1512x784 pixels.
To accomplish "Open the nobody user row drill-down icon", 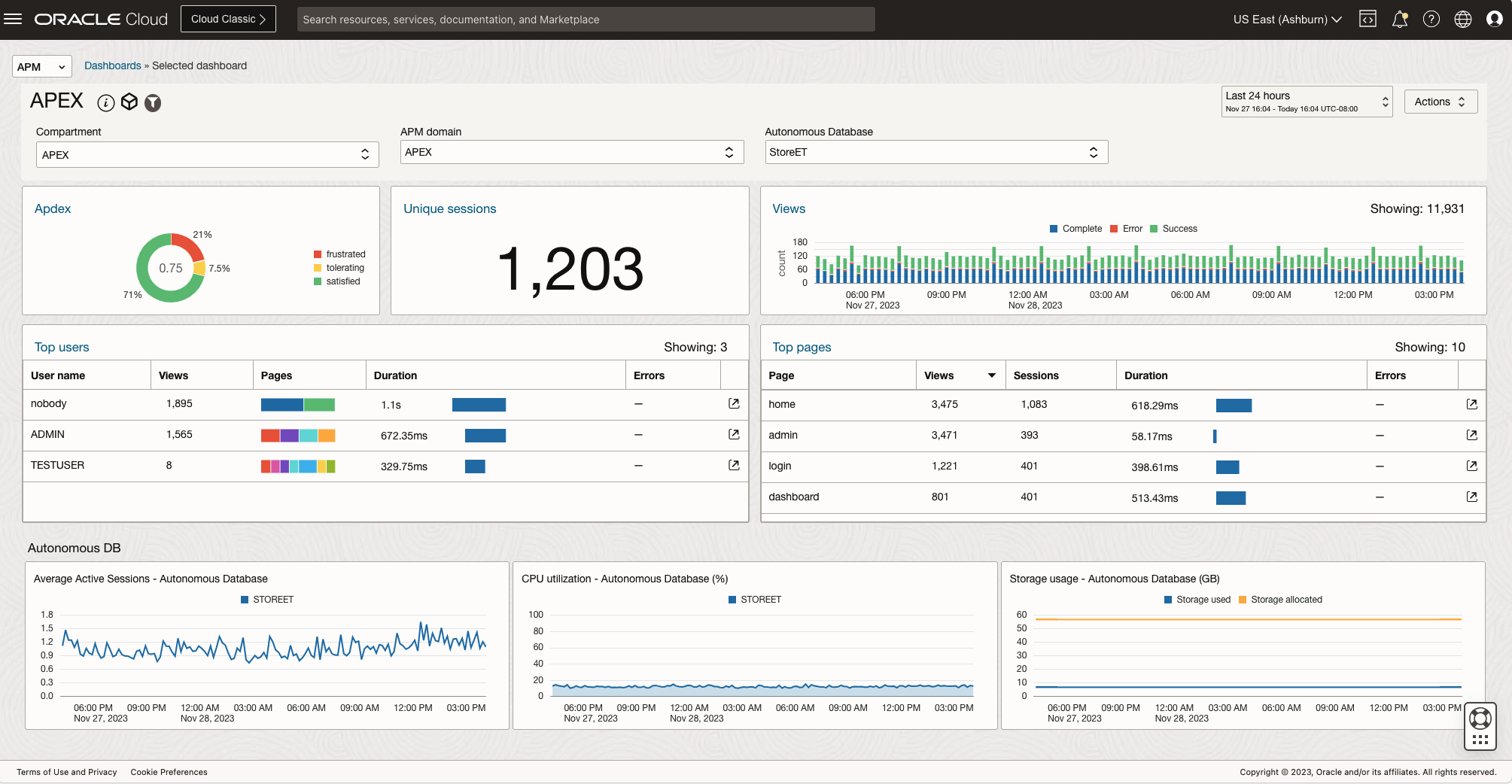I will pyautogui.click(x=734, y=403).
